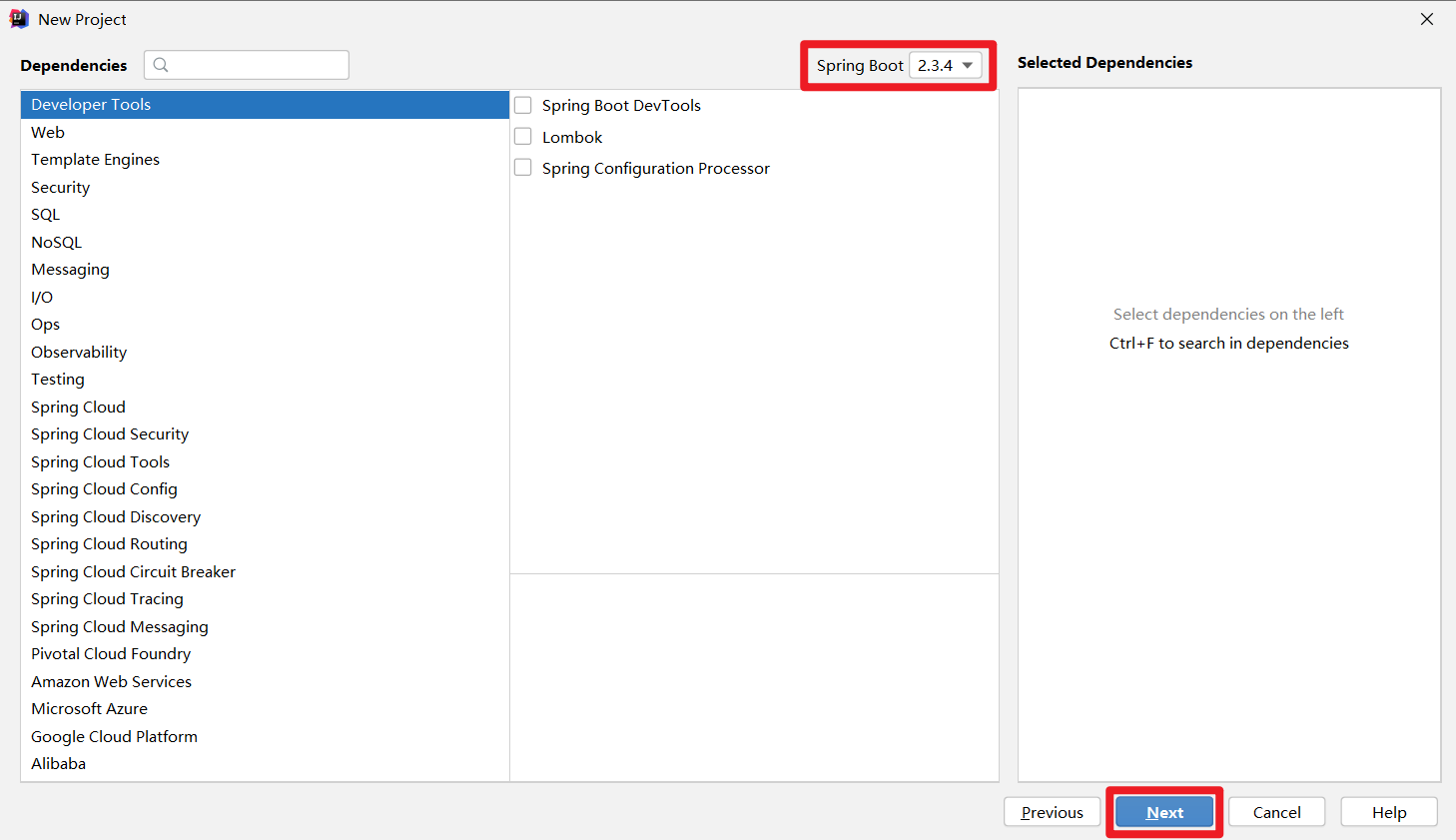This screenshot has height=840, width=1456.
Task: Select the I/O category
Action: (x=265, y=297)
